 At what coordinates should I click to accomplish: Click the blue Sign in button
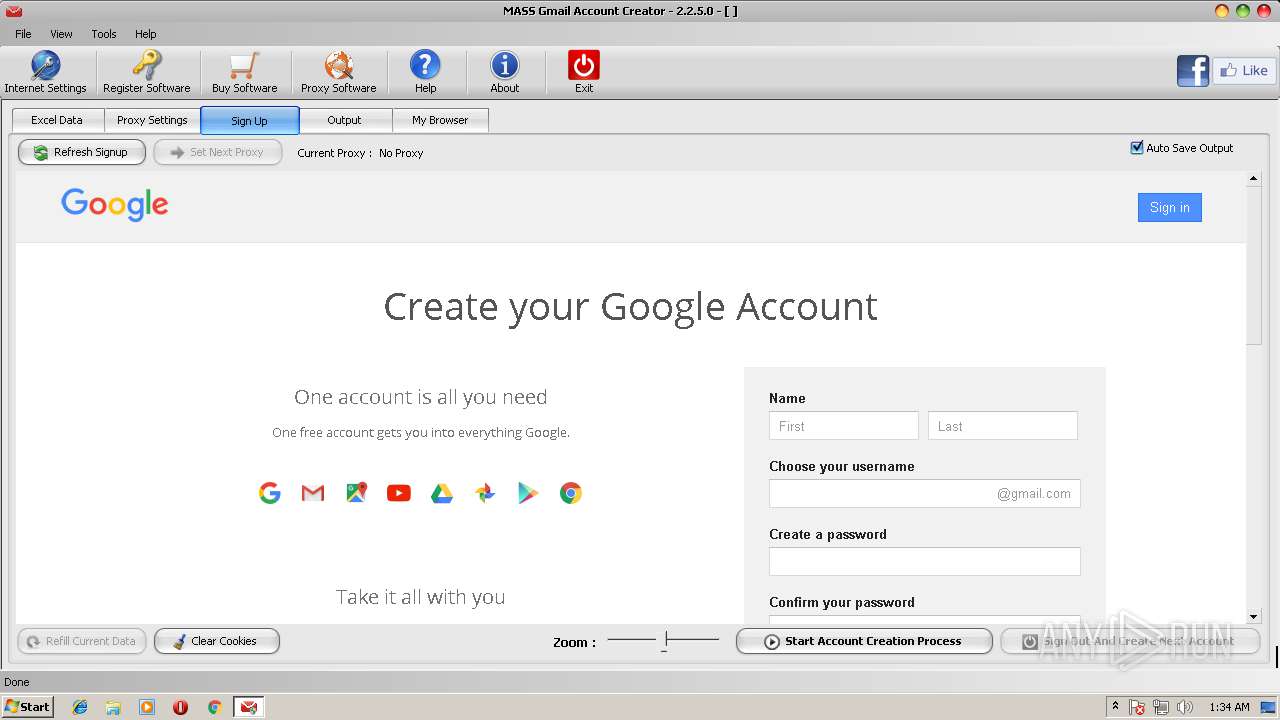[1169, 208]
